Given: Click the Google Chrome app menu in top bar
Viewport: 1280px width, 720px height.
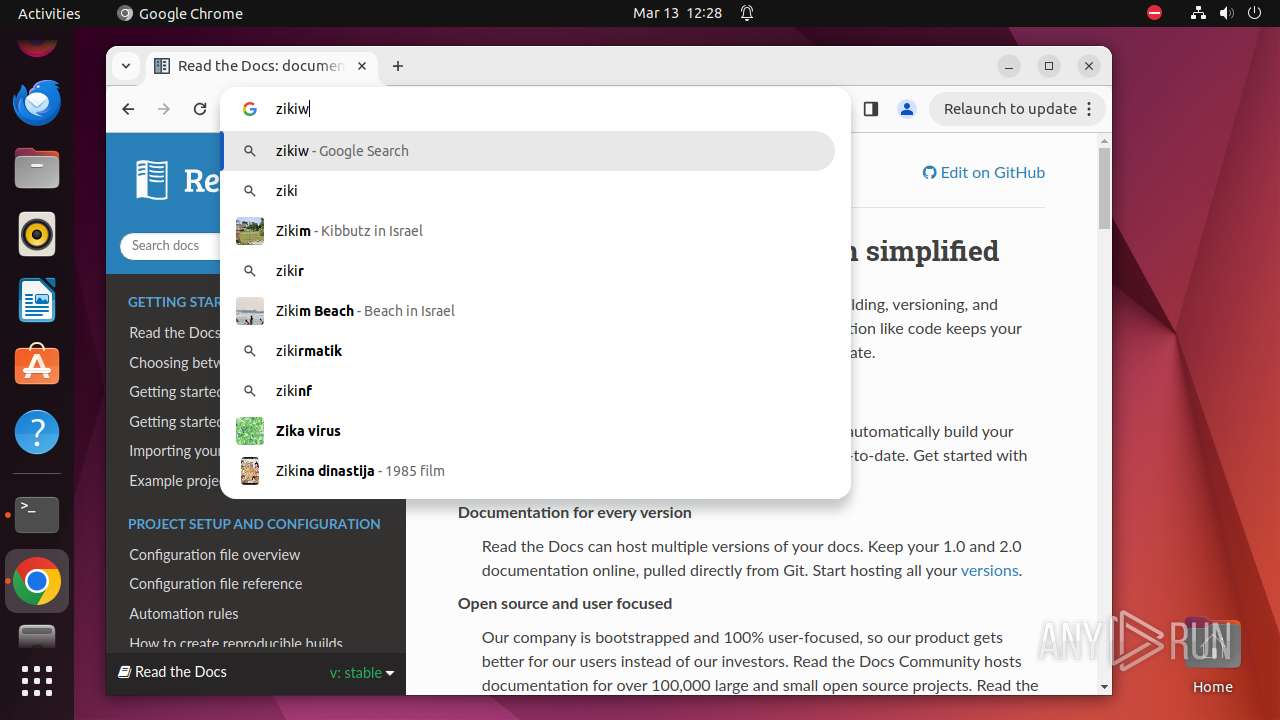Looking at the screenshot, I should (x=180, y=13).
